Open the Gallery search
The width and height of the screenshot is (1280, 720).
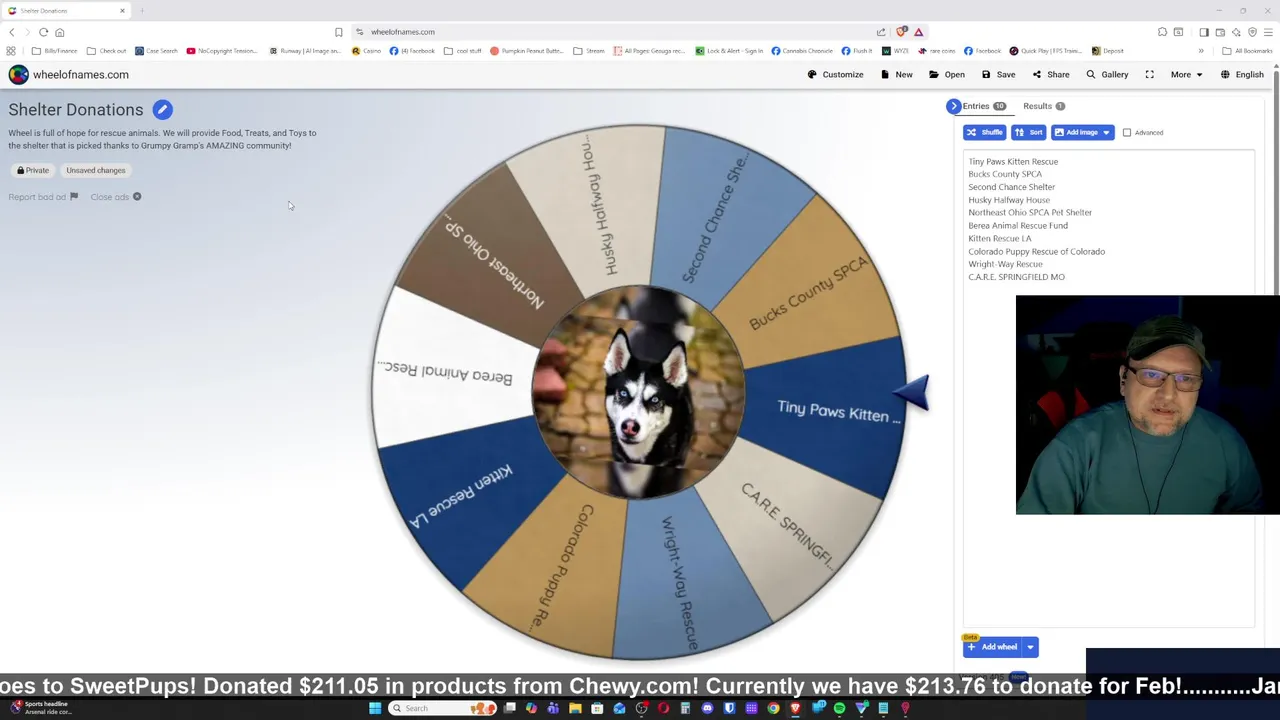point(1107,74)
